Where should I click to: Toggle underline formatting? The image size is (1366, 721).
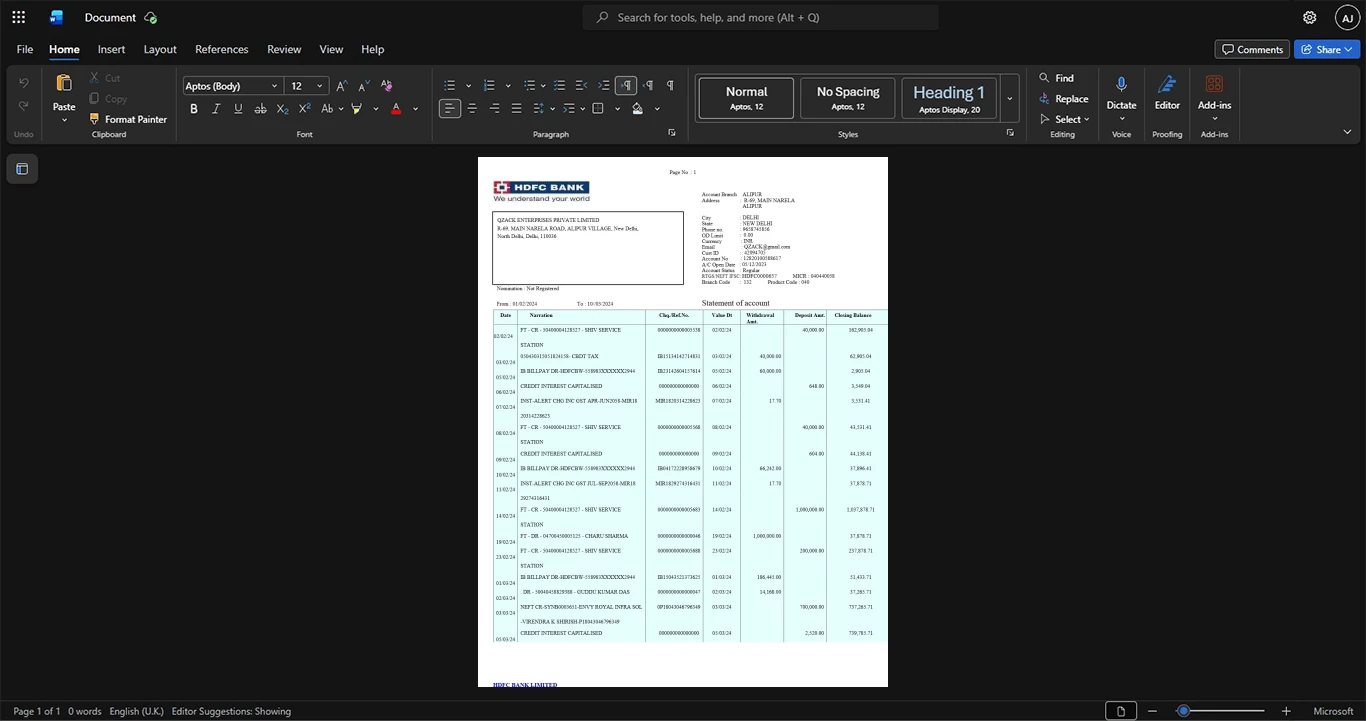click(x=238, y=108)
